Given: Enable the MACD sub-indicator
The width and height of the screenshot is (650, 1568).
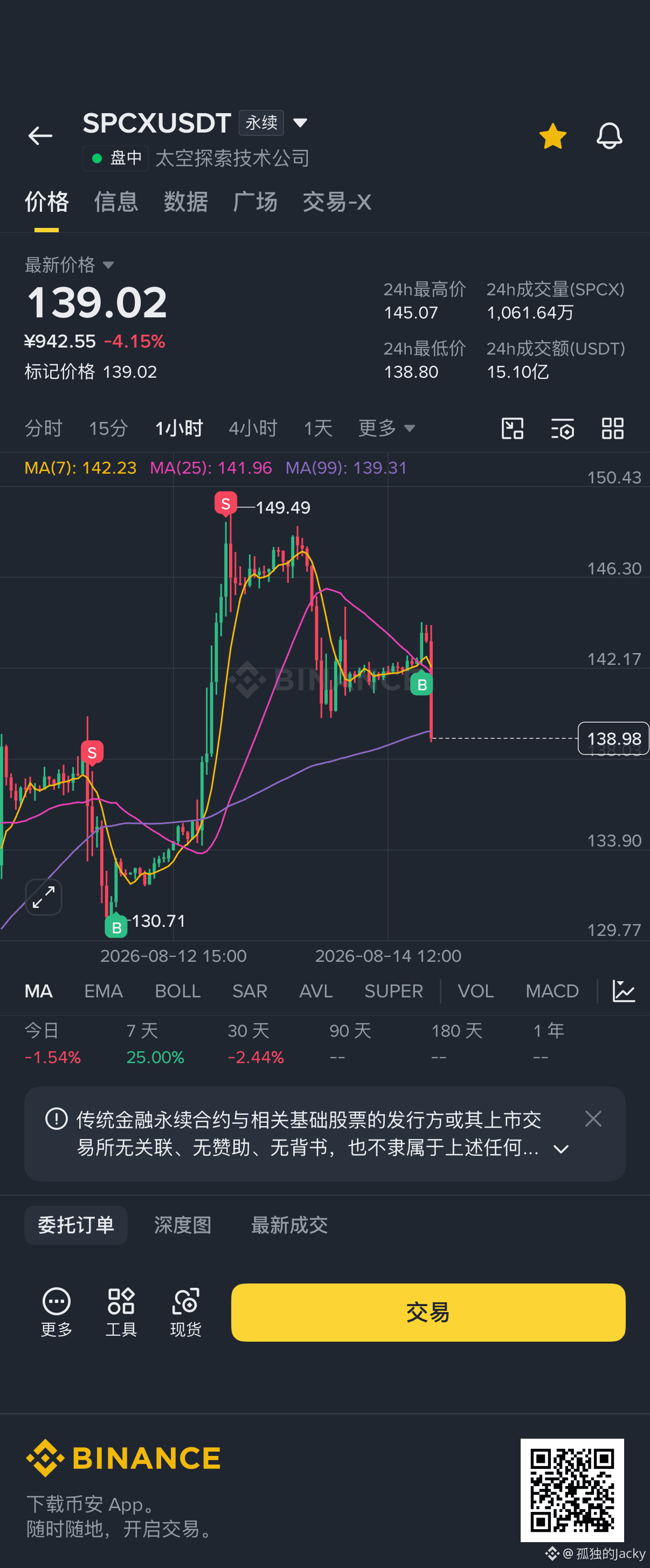Looking at the screenshot, I should (552, 991).
